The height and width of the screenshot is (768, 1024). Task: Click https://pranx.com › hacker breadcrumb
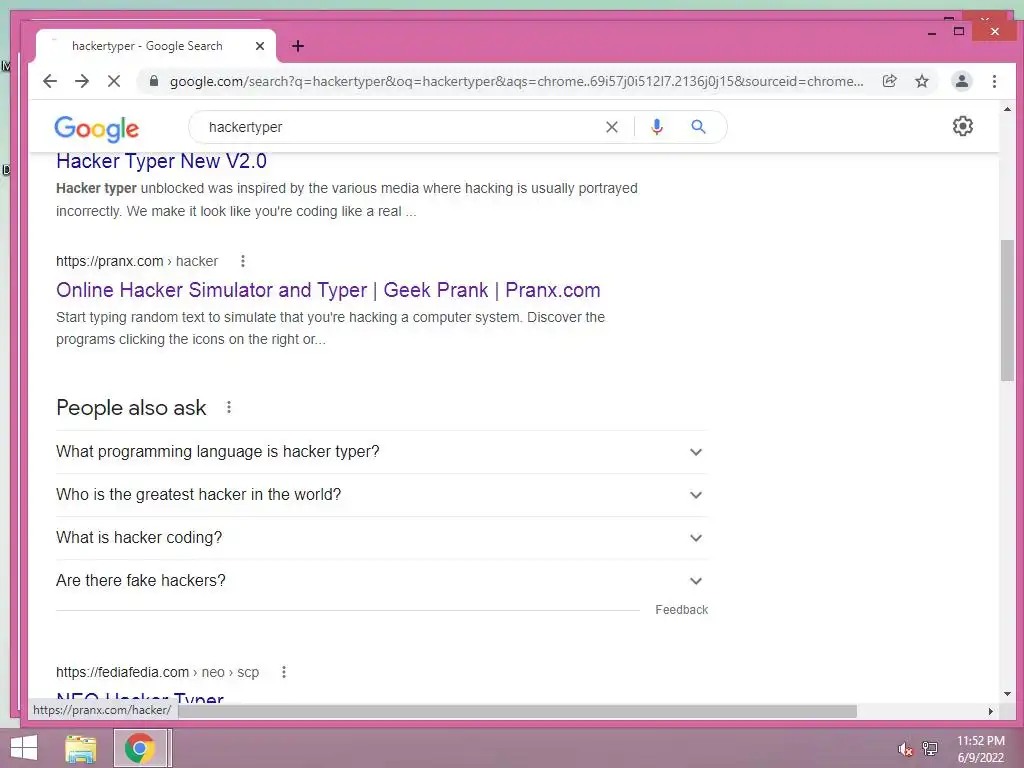(x=136, y=261)
